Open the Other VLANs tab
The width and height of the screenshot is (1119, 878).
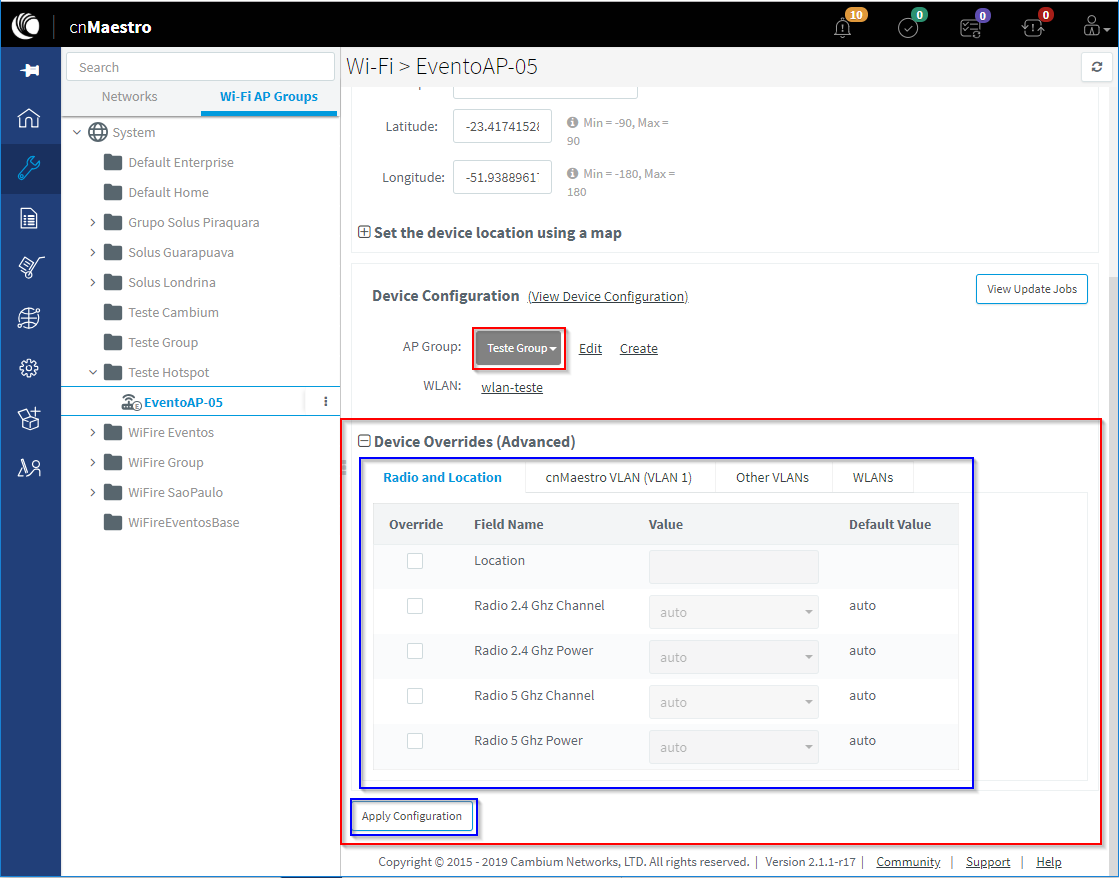pos(773,478)
